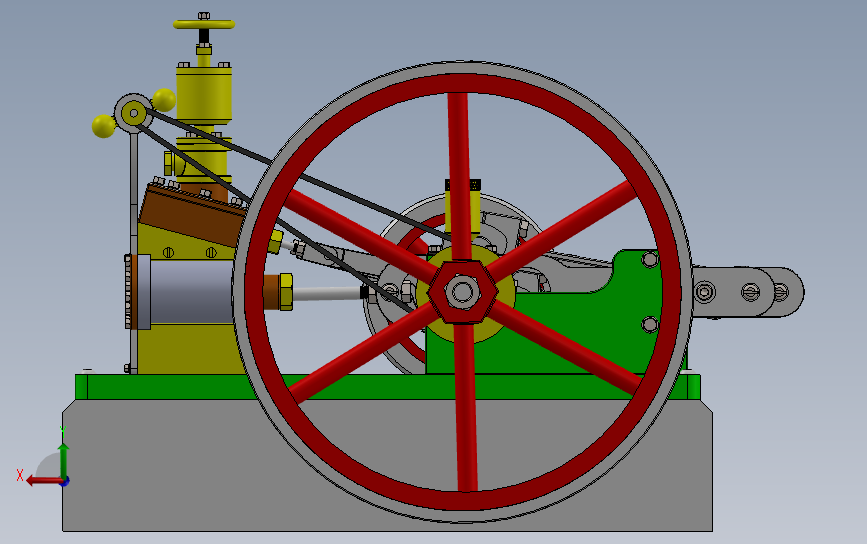The height and width of the screenshot is (544, 867).
Task: Select the upper bolt on green pedestal
Action: click(650, 259)
